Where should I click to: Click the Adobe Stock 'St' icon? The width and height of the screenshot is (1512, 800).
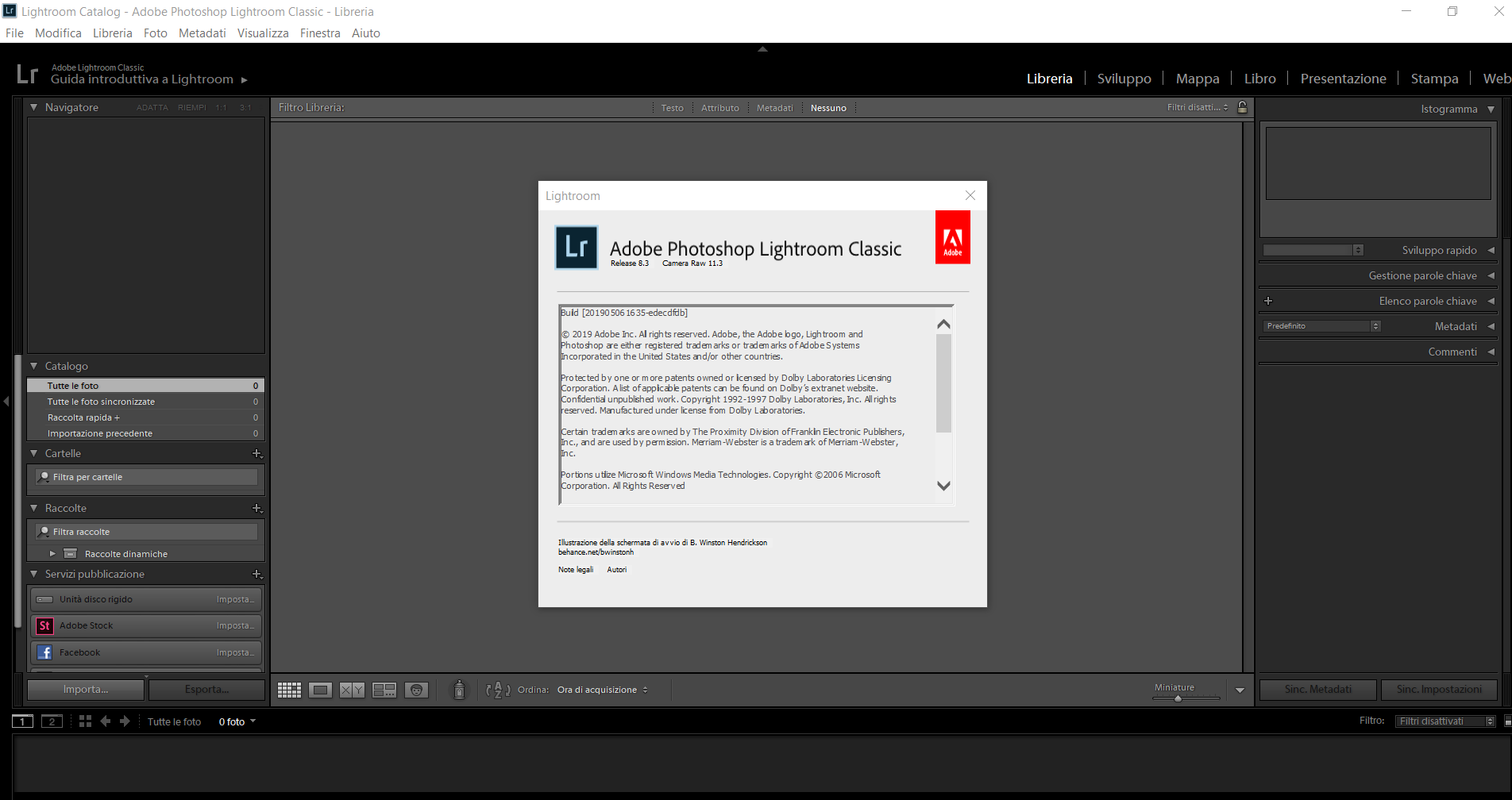click(x=44, y=625)
